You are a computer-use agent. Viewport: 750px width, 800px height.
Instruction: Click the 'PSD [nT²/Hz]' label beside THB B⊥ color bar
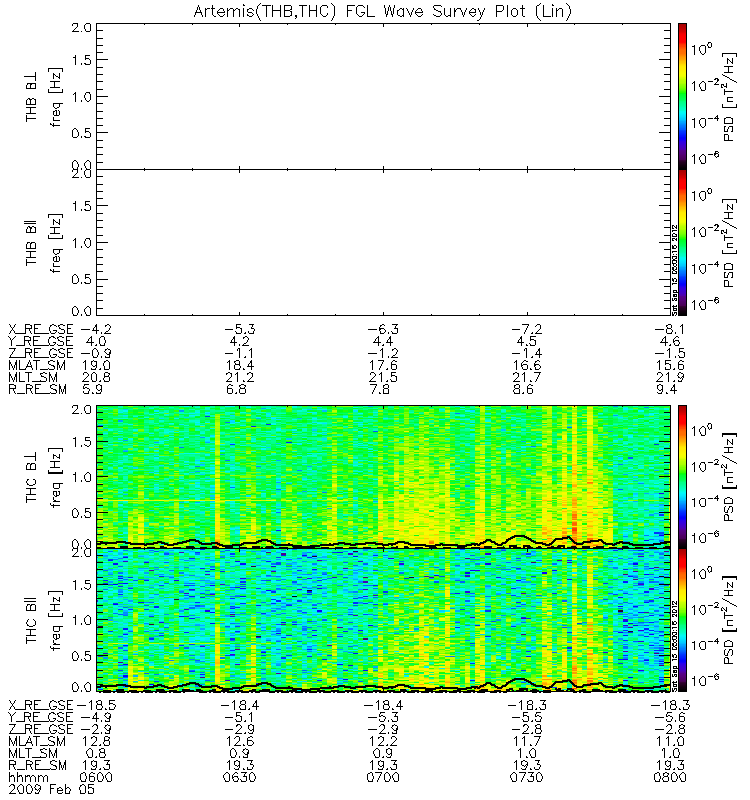[x=729, y=96]
